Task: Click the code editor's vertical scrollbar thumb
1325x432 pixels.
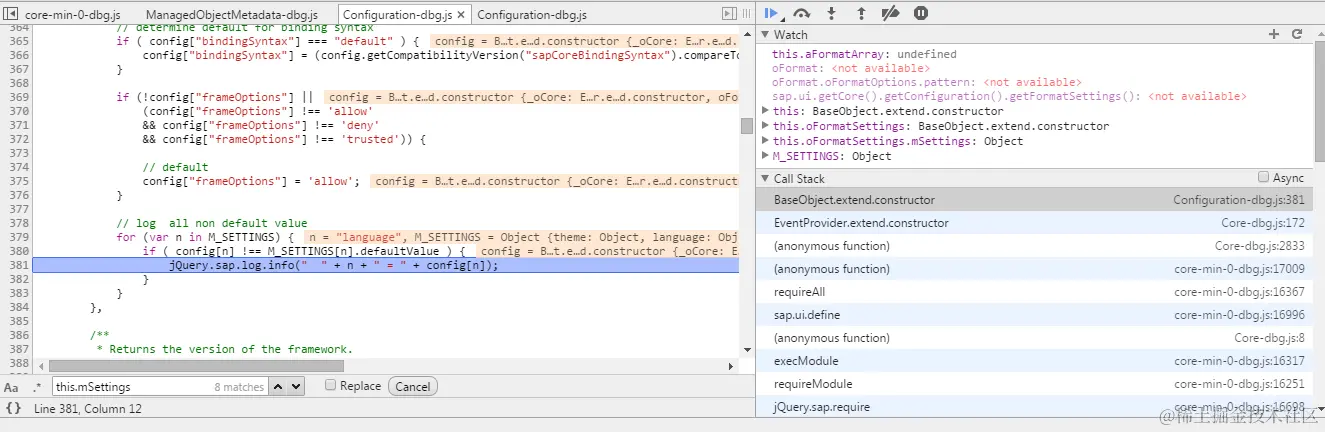Action: [746, 126]
